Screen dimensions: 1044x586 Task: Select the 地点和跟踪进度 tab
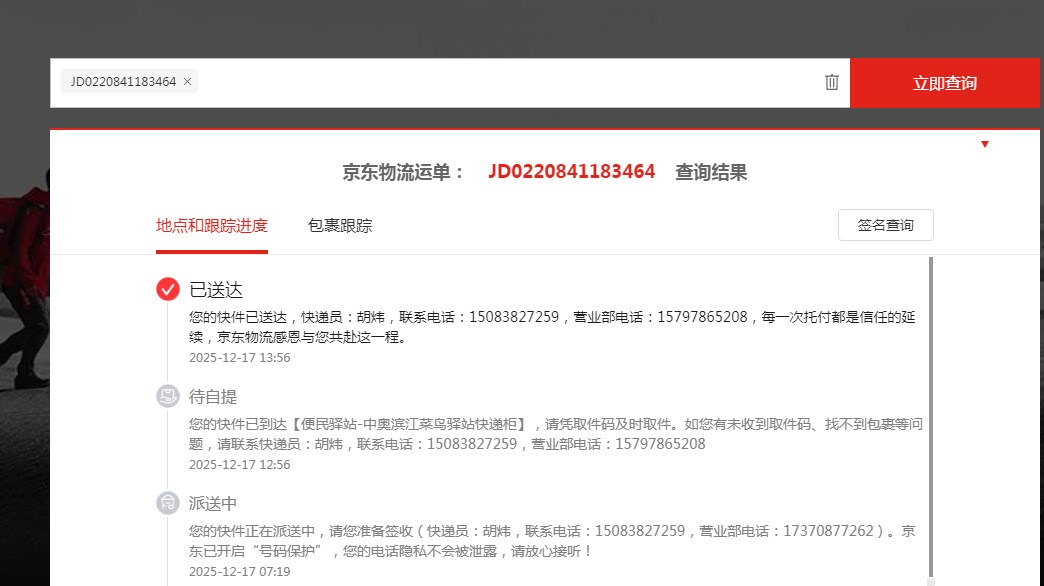click(211, 226)
